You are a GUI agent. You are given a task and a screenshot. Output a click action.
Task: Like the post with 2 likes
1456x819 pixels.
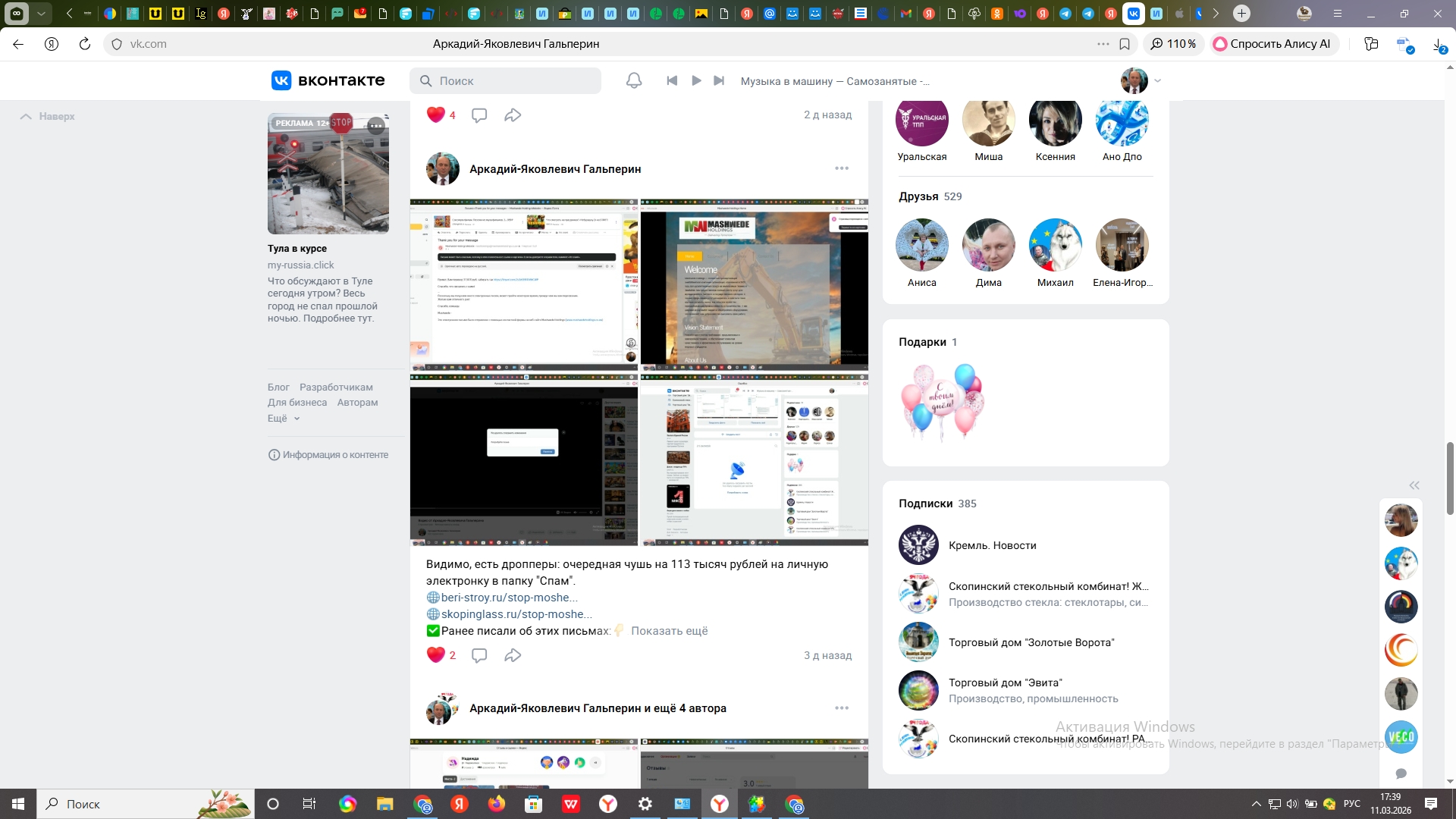(x=436, y=655)
